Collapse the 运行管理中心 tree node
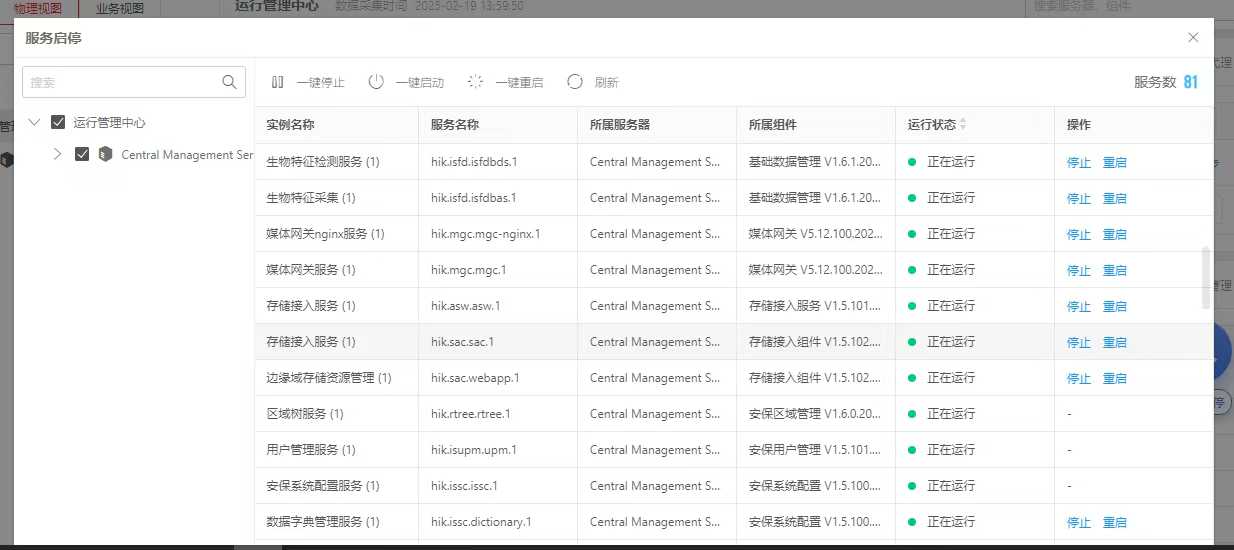This screenshot has height=550, width=1234. 35,122
